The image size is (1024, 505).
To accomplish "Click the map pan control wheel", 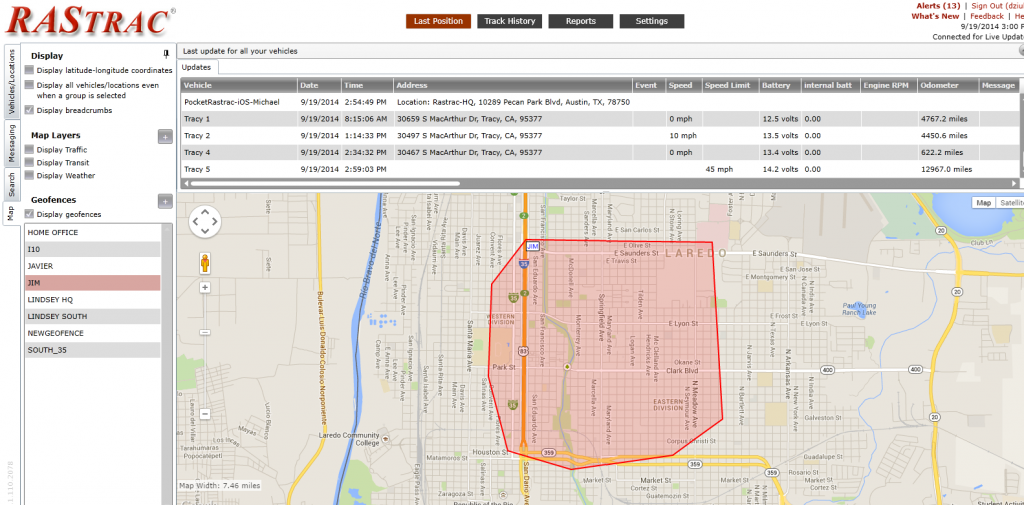I will click(x=205, y=224).
